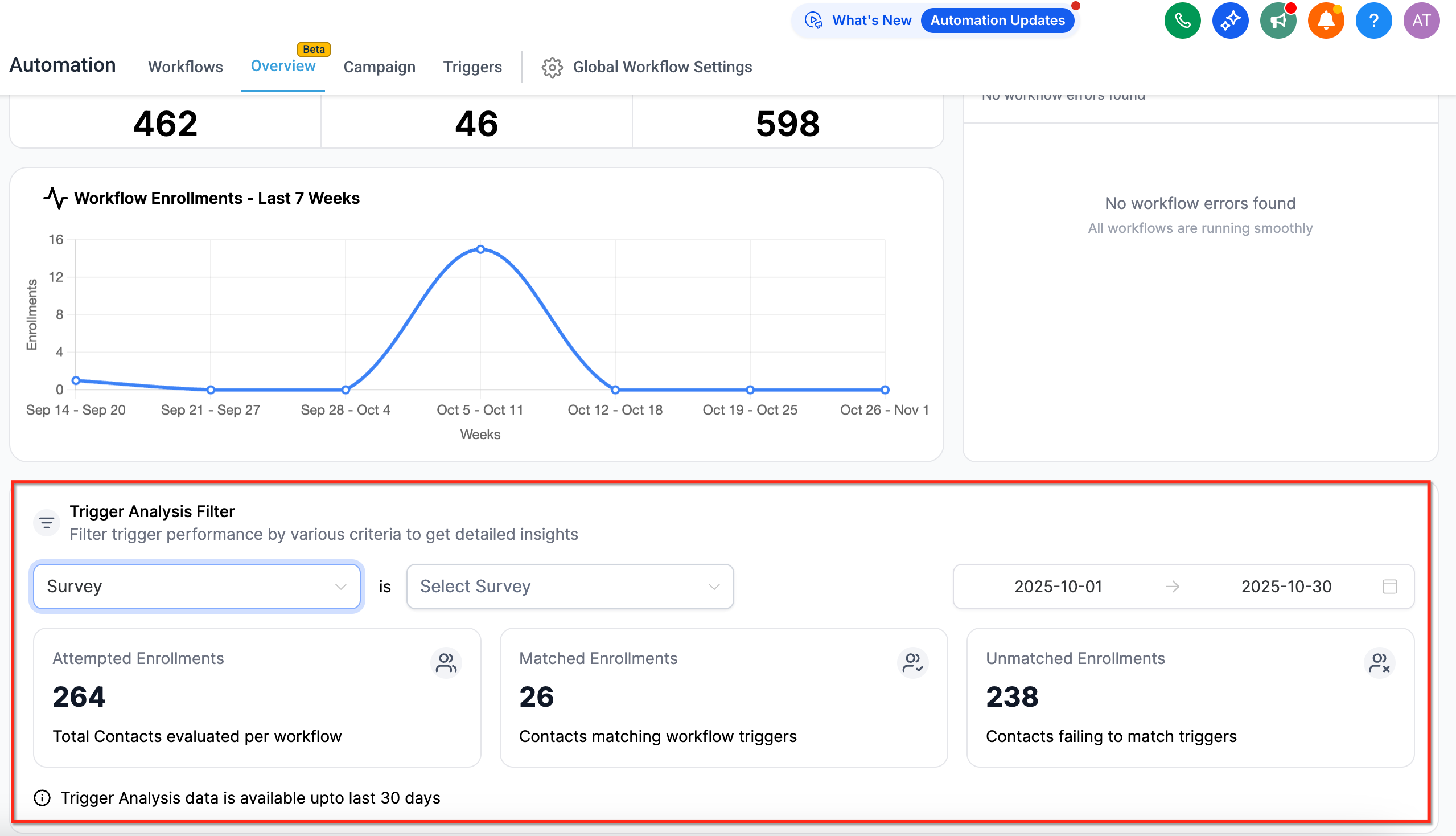Open the blue AI sparkle assistant icon
The height and width of the screenshot is (836, 1456).
pyautogui.click(x=1230, y=21)
